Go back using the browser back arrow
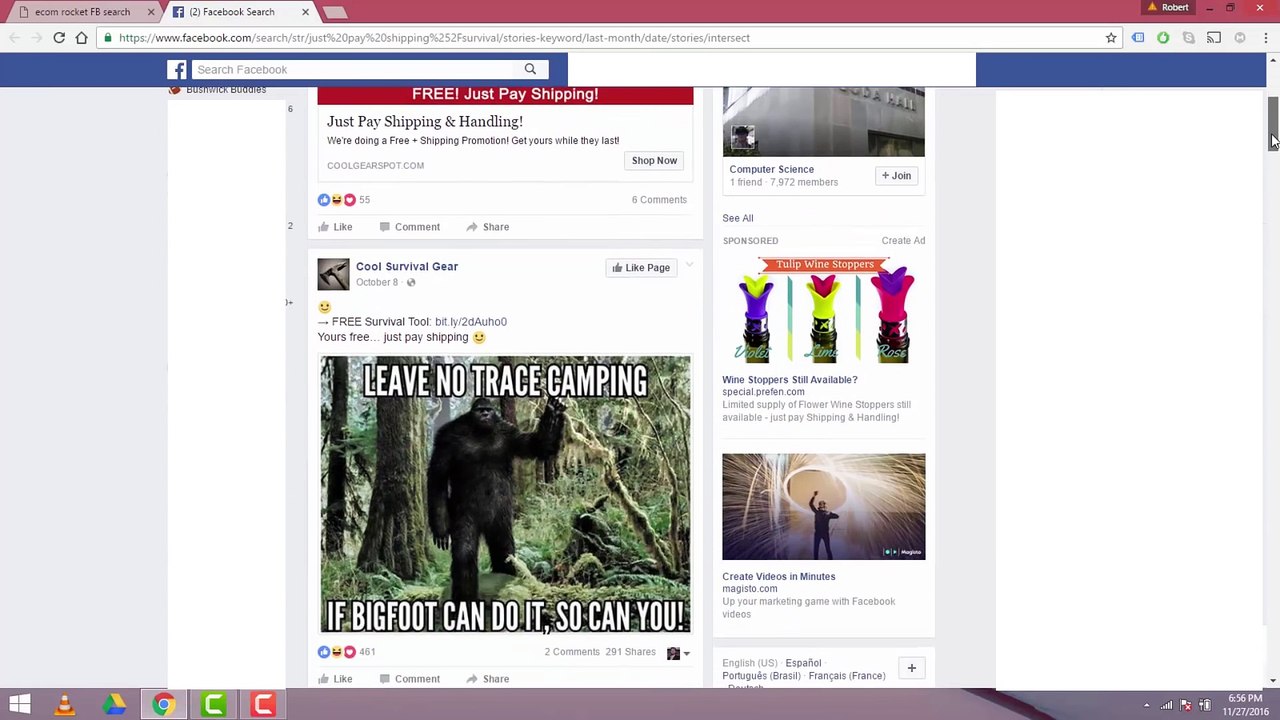The width and height of the screenshot is (1280, 720). (x=15, y=38)
